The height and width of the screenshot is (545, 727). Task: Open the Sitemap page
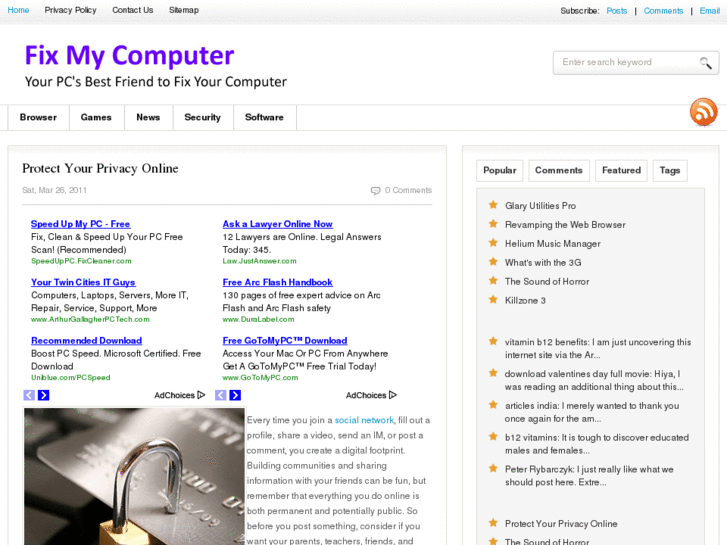184,10
